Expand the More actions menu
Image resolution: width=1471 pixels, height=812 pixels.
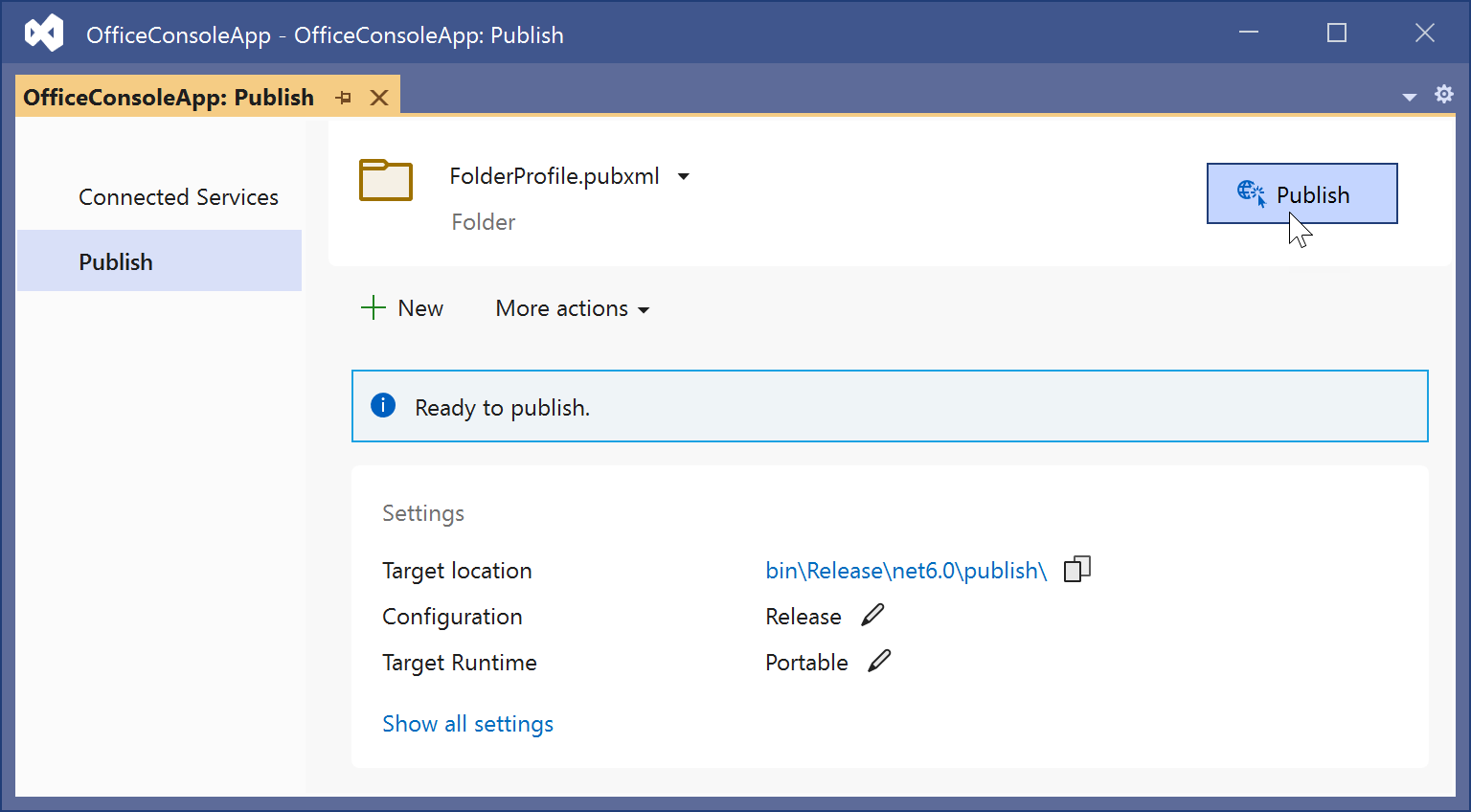tap(572, 308)
